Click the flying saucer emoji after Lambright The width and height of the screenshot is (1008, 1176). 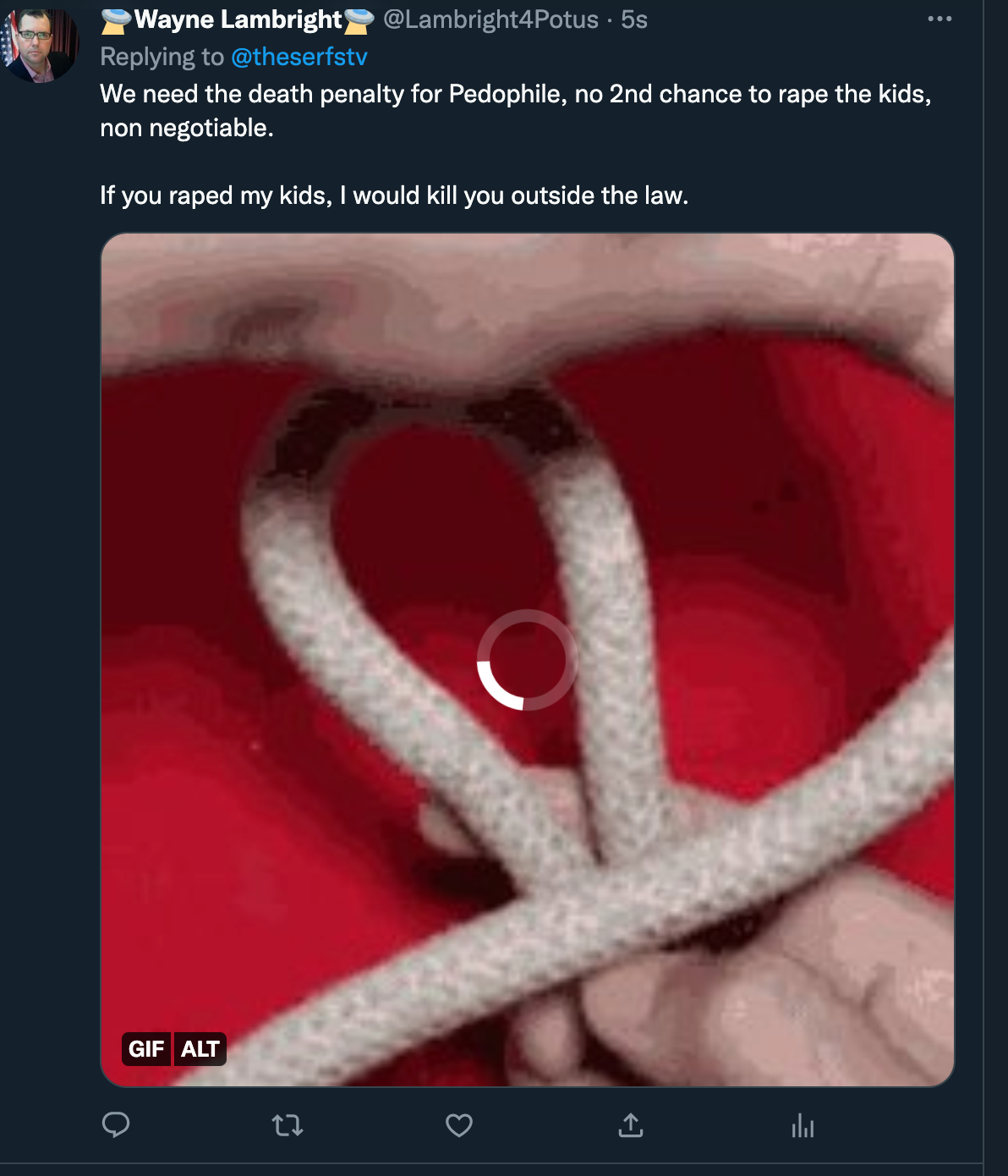359,20
